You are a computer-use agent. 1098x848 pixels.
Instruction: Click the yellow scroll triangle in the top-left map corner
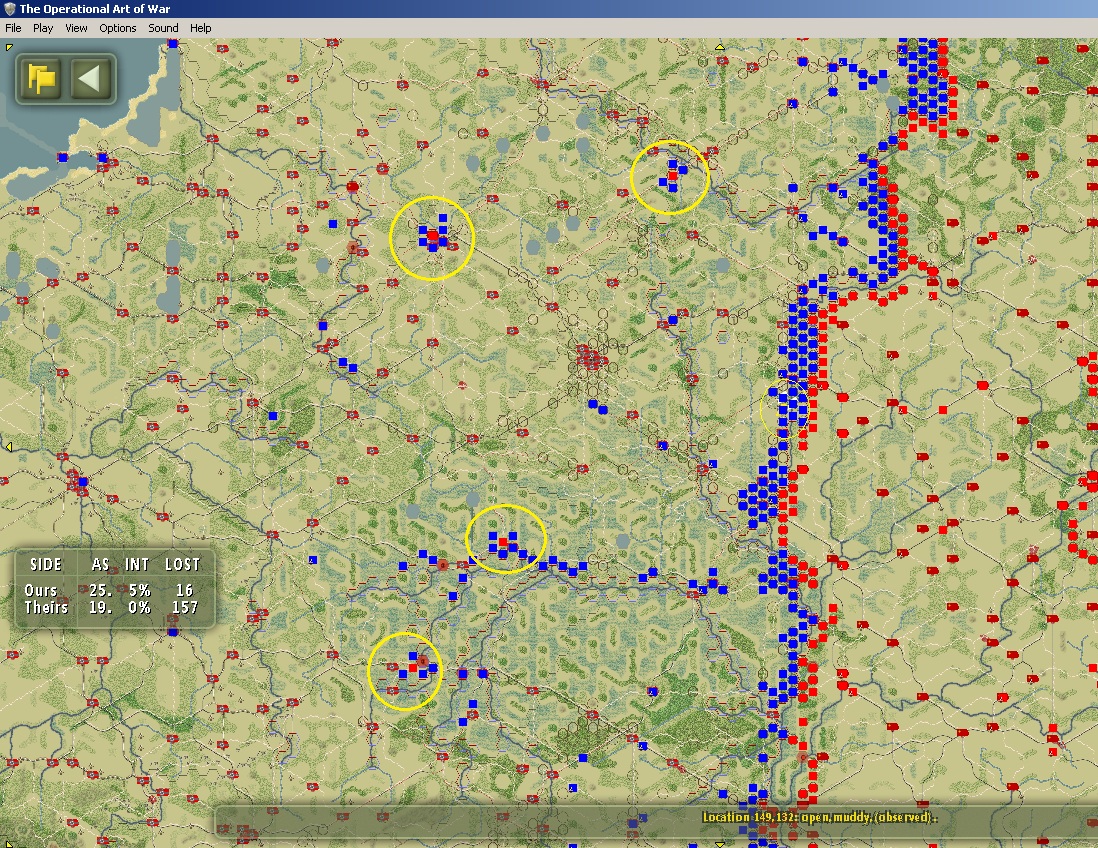[8, 48]
